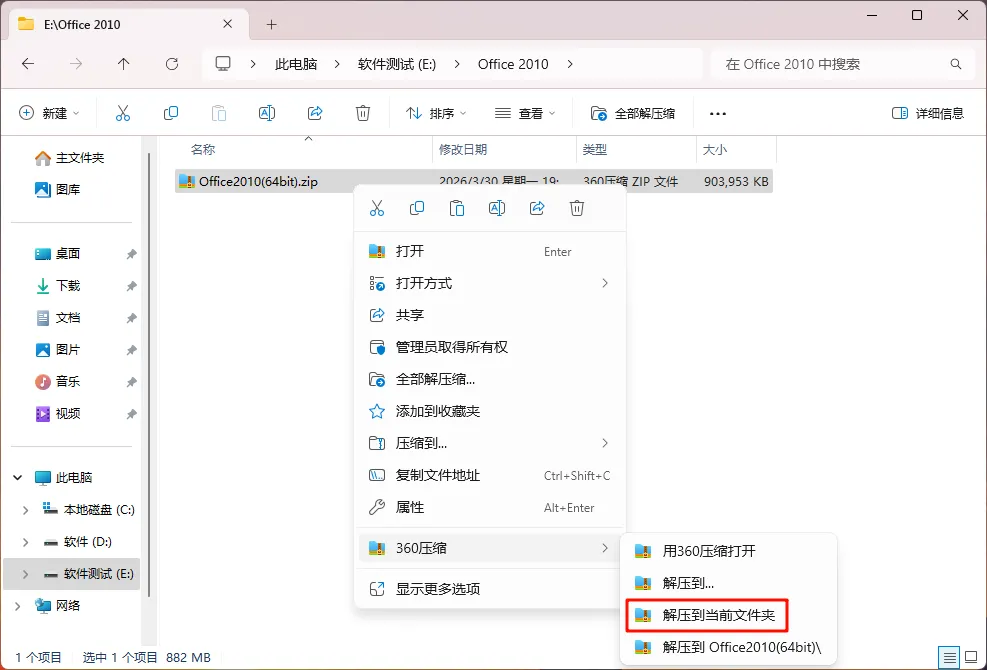
Task: Open 音乐 in the sidebar
Action: (x=58, y=382)
